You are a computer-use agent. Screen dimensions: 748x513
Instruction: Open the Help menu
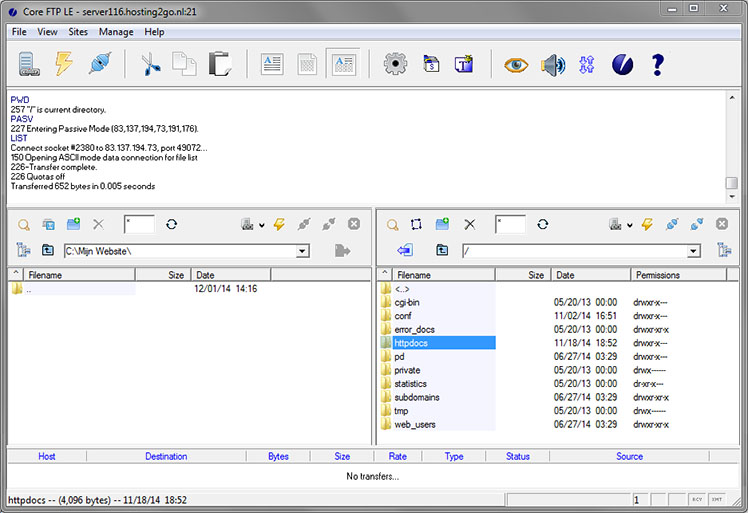(x=154, y=32)
